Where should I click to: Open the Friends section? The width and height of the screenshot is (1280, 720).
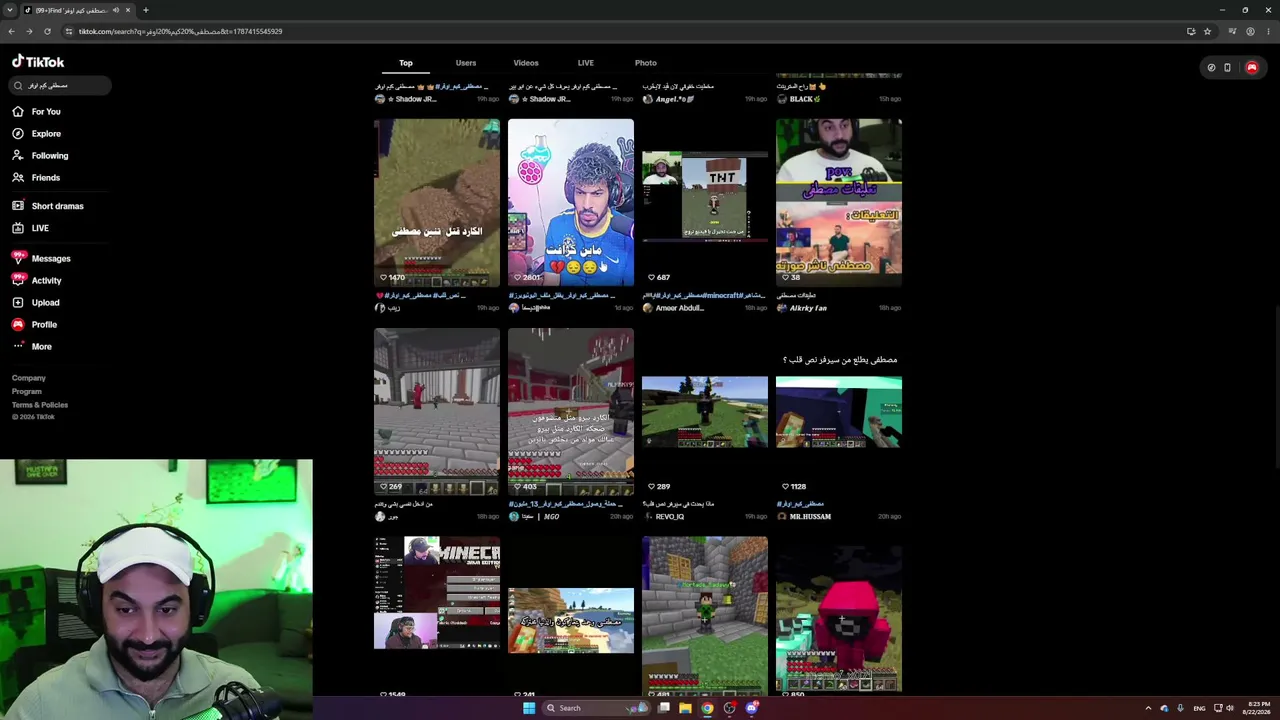(x=37, y=178)
